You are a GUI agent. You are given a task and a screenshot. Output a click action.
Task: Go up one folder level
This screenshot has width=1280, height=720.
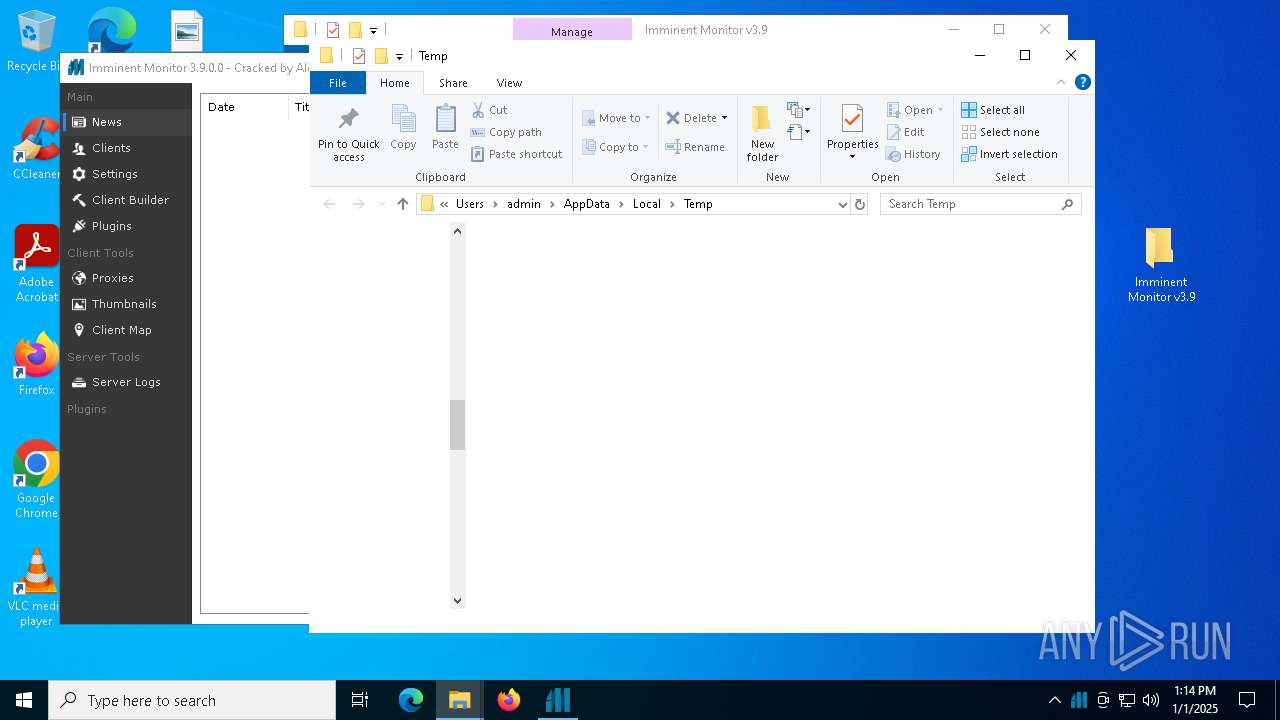[403, 204]
